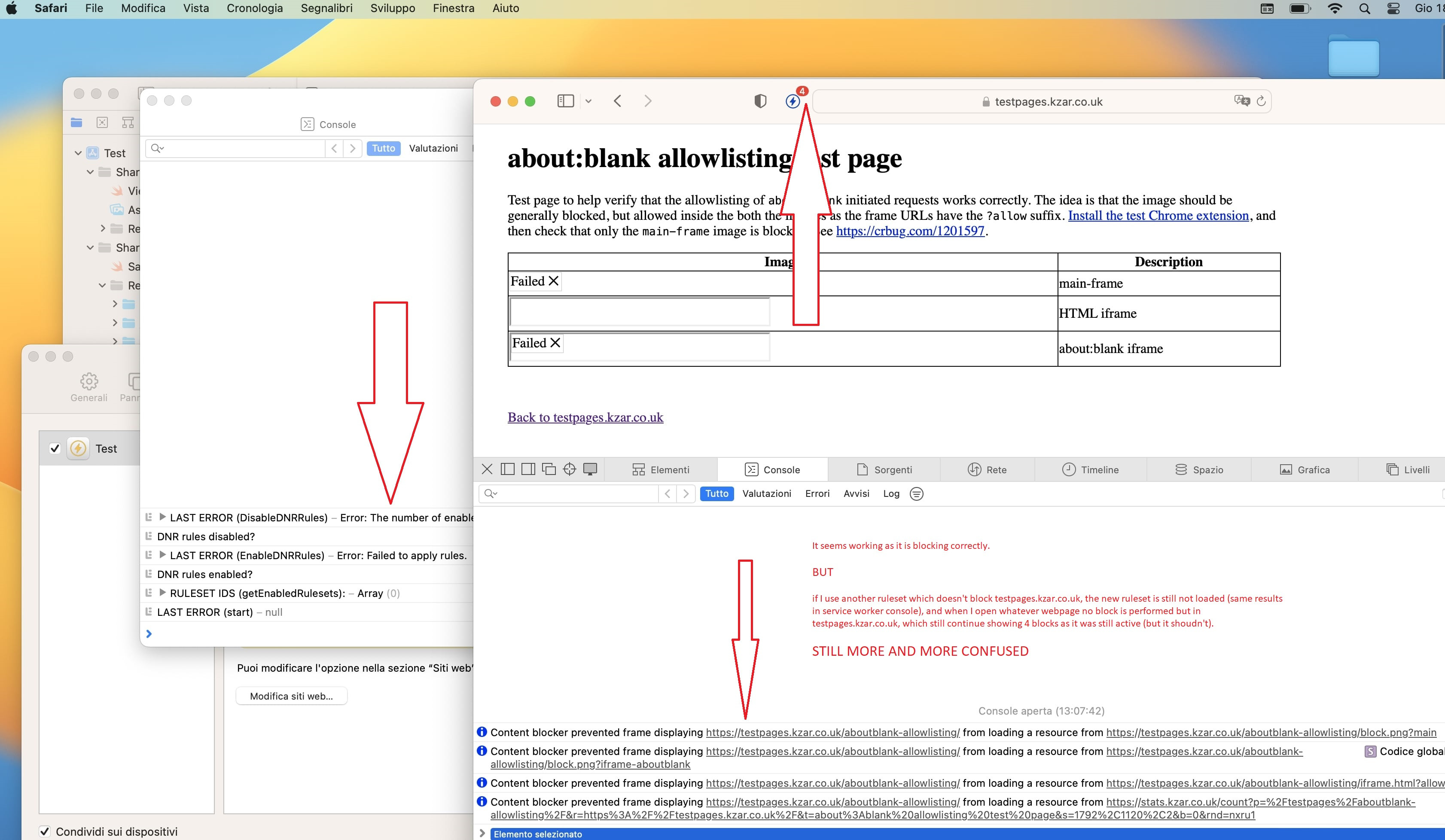The height and width of the screenshot is (840, 1445).
Task: Click the extension lightning icon with badge 4
Action: pos(793,101)
